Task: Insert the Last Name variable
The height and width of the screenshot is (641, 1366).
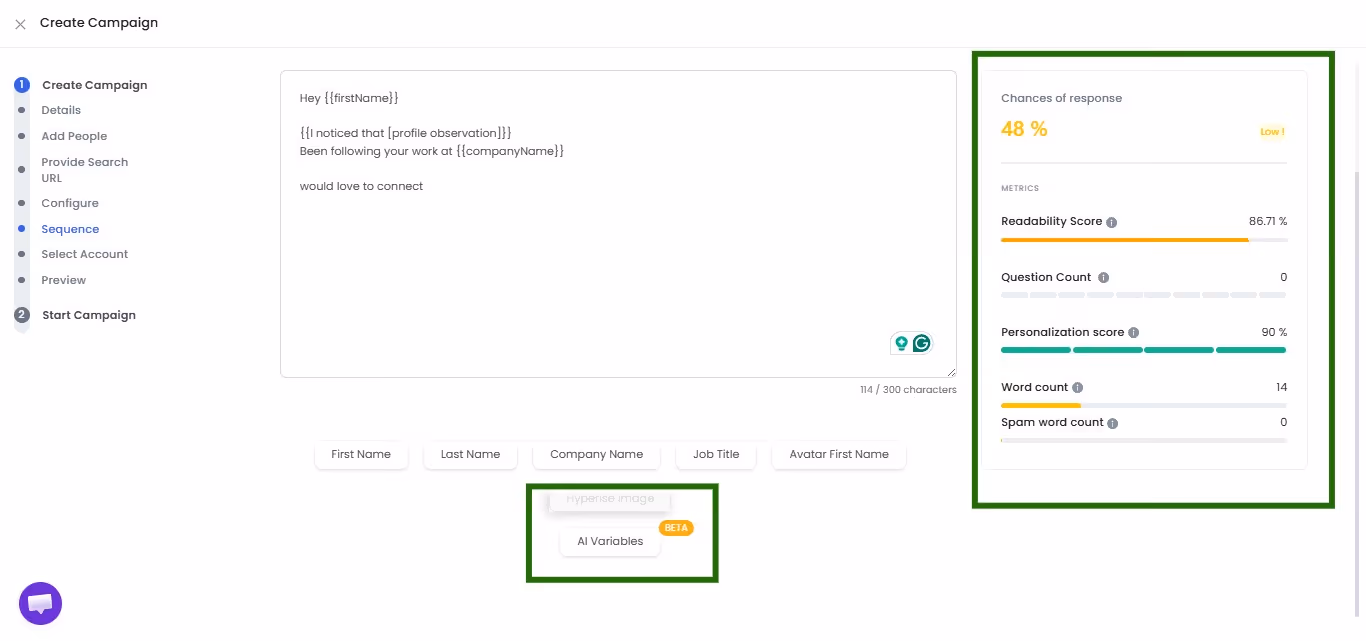Action: (x=470, y=454)
